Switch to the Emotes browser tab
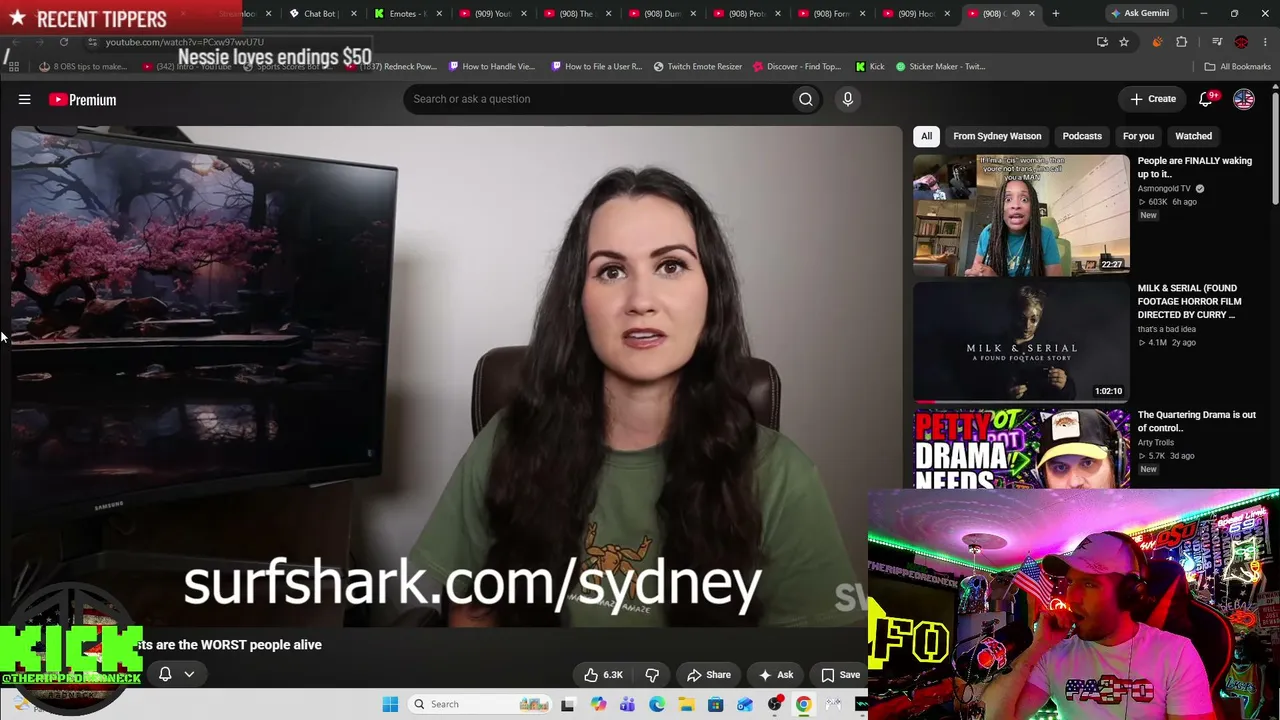This screenshot has height=720, width=1280. [x=407, y=14]
